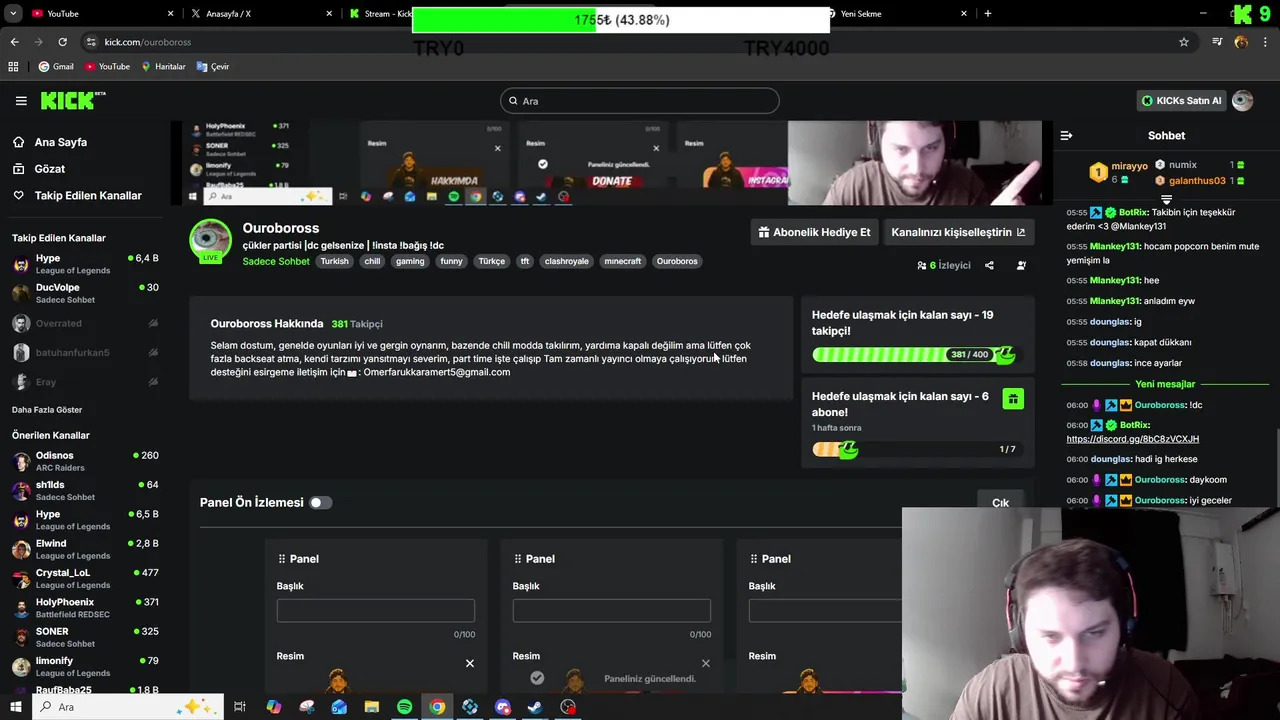Close the YouTube browser tab

coord(170,13)
